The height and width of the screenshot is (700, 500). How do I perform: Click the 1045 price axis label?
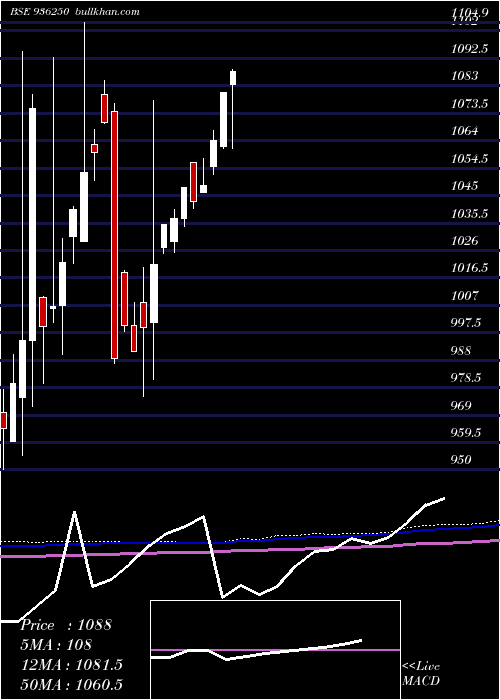(x=464, y=186)
